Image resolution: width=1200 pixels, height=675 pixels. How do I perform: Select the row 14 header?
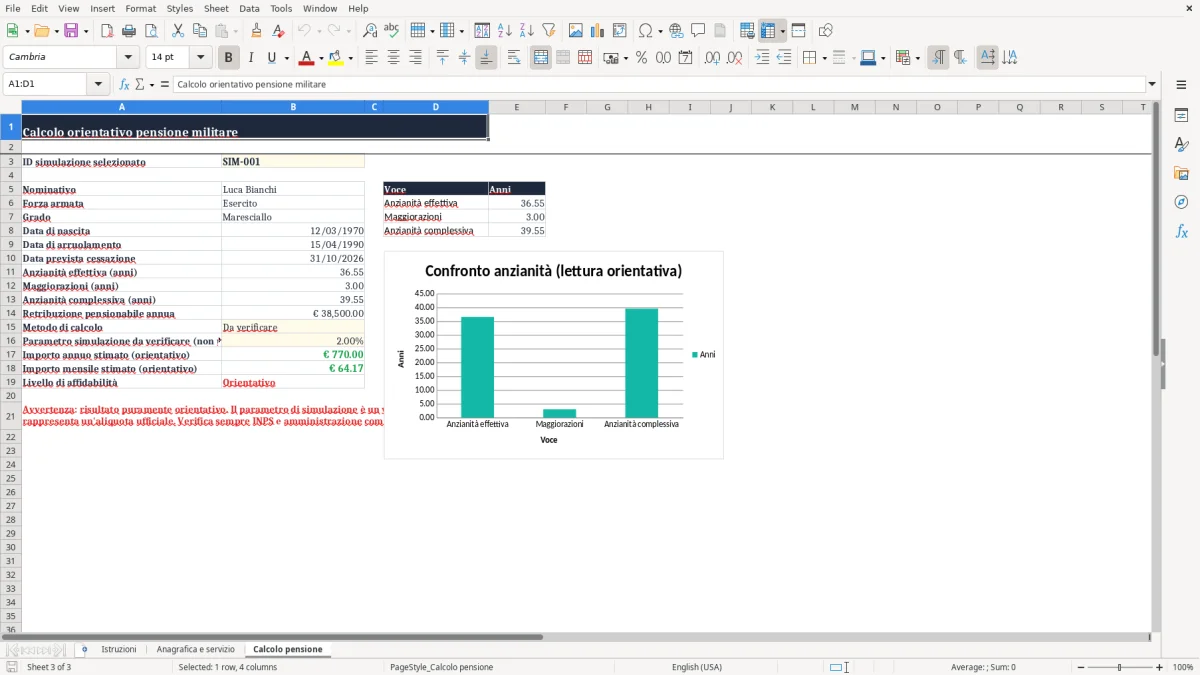pos(10,313)
